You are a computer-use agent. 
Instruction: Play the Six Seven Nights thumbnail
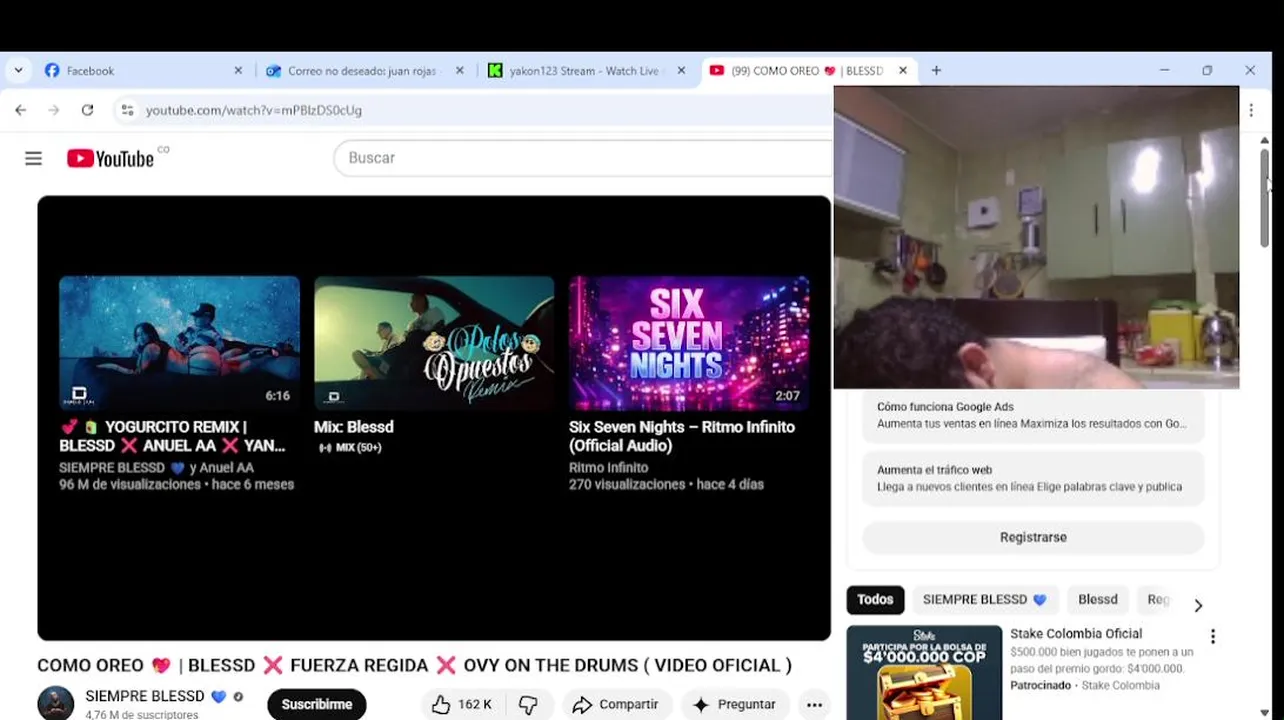689,343
